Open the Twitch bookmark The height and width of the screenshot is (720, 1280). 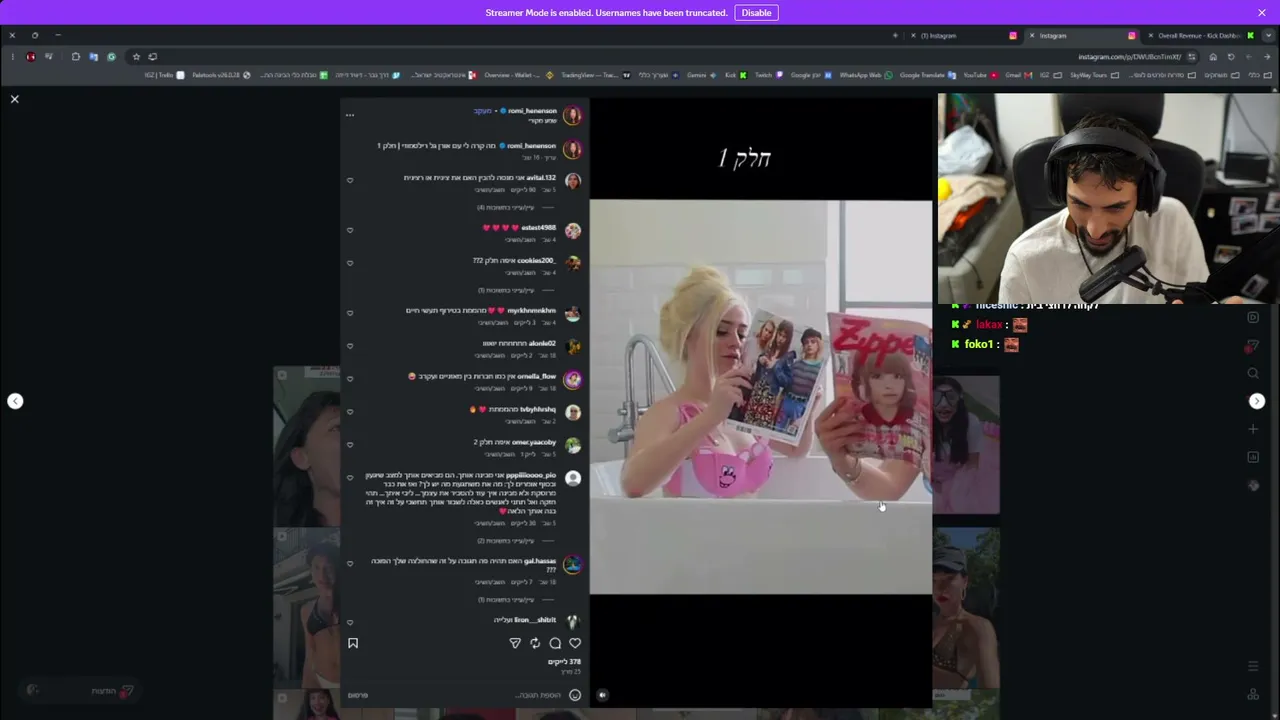767,75
